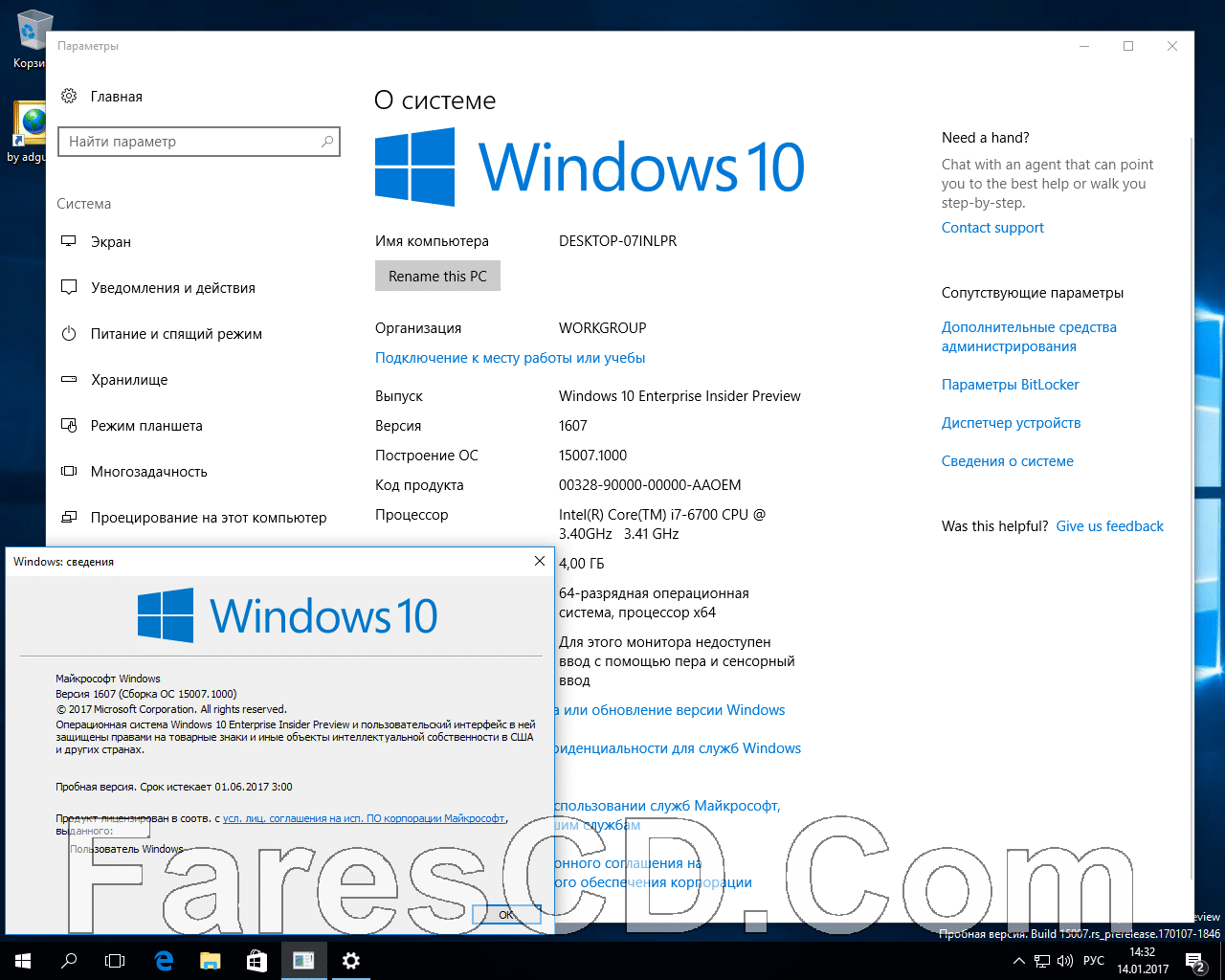The image size is (1225, 980).
Task: Click the Intel Core i7-6700 CPU text
Action: click(662, 524)
